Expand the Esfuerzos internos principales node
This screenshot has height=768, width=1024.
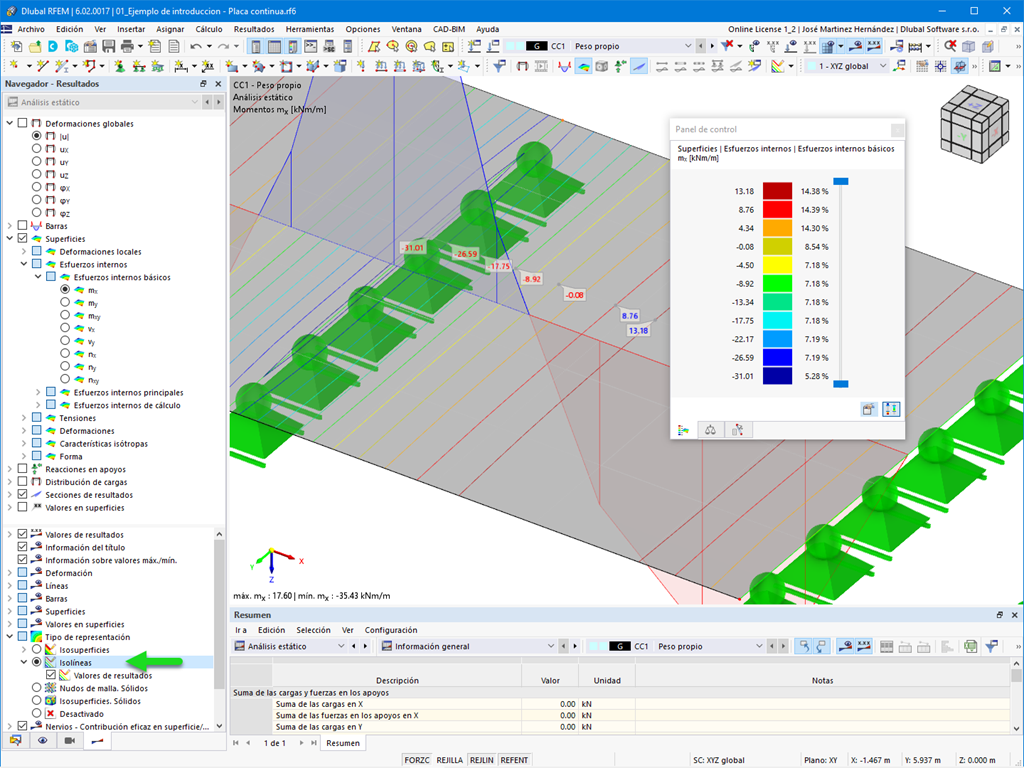click(x=38, y=392)
